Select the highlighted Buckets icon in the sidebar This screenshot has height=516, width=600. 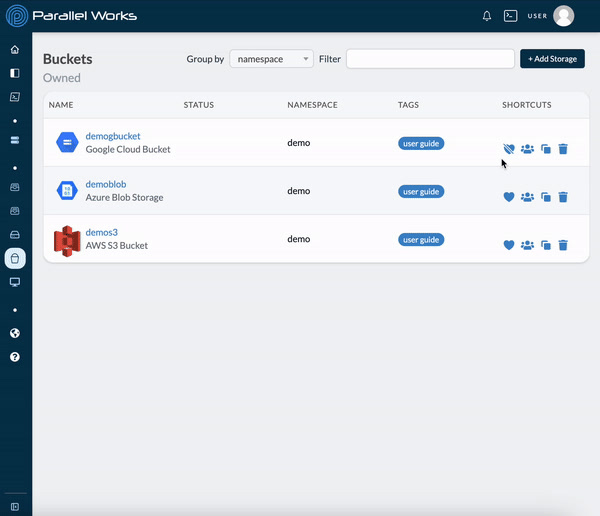point(15,258)
